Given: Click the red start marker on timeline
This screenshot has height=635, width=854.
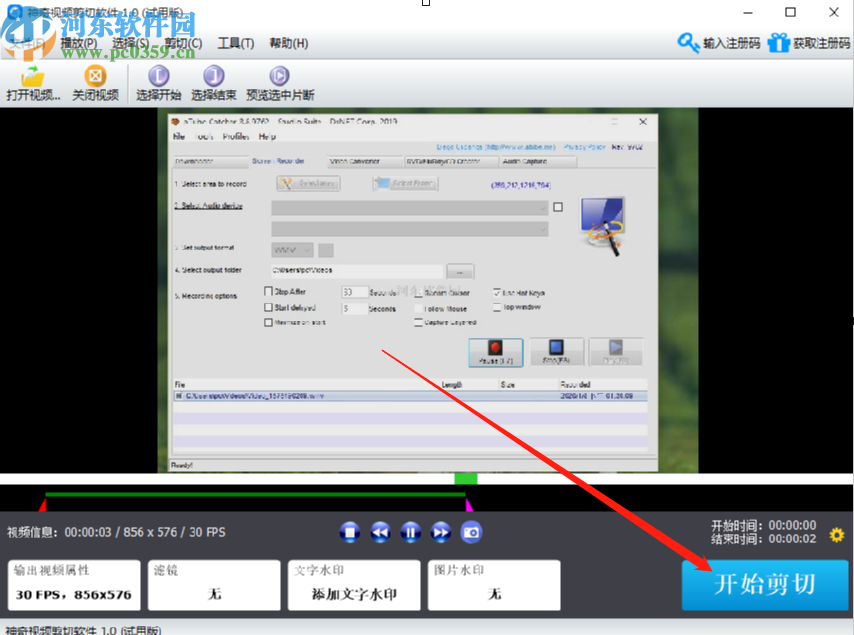Looking at the screenshot, I should 43,505.
